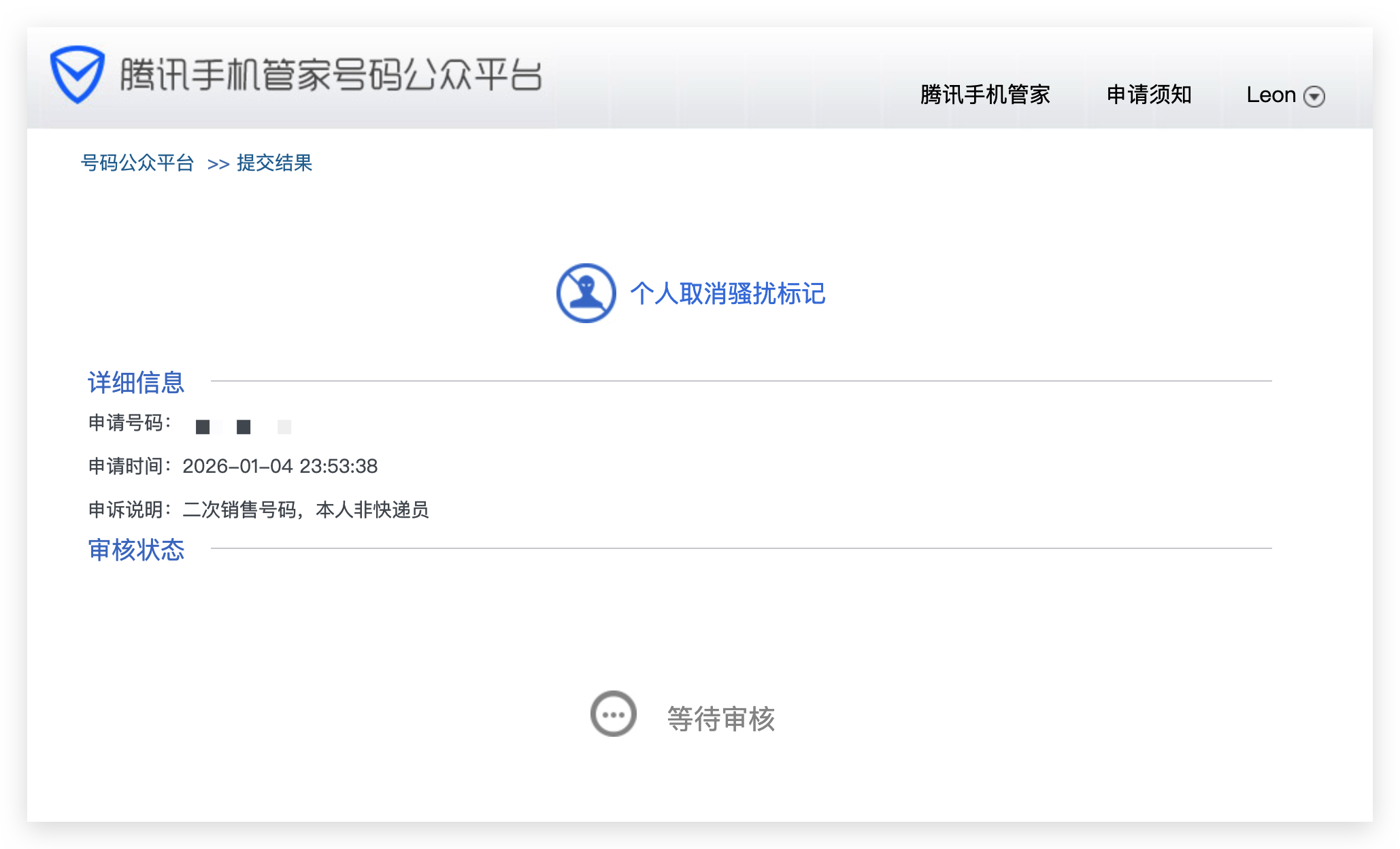Image resolution: width=1400 pixels, height=849 pixels.
Task: Open the 腾讯手机管家 nav item
Action: (x=984, y=95)
